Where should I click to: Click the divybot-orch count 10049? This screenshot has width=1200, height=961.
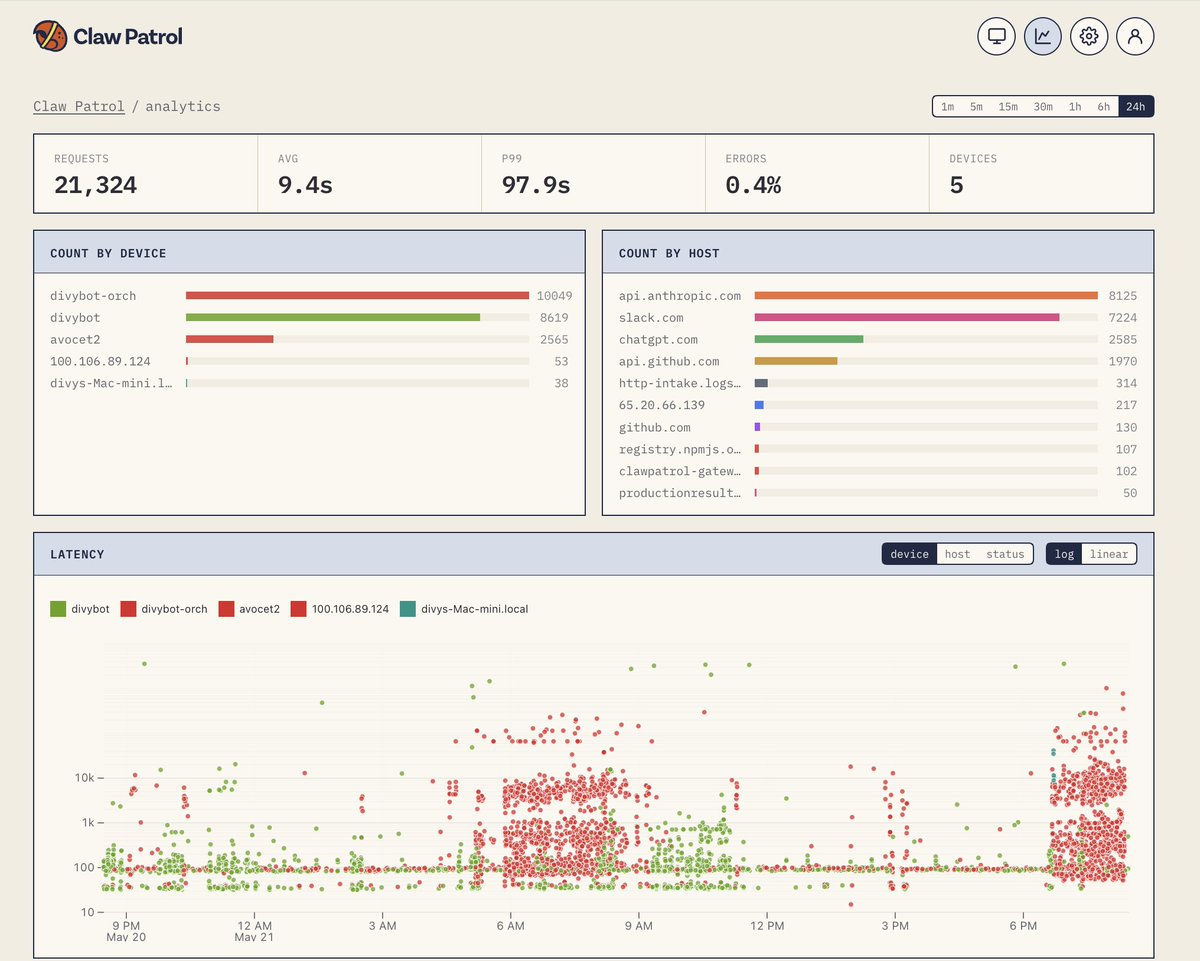click(553, 296)
